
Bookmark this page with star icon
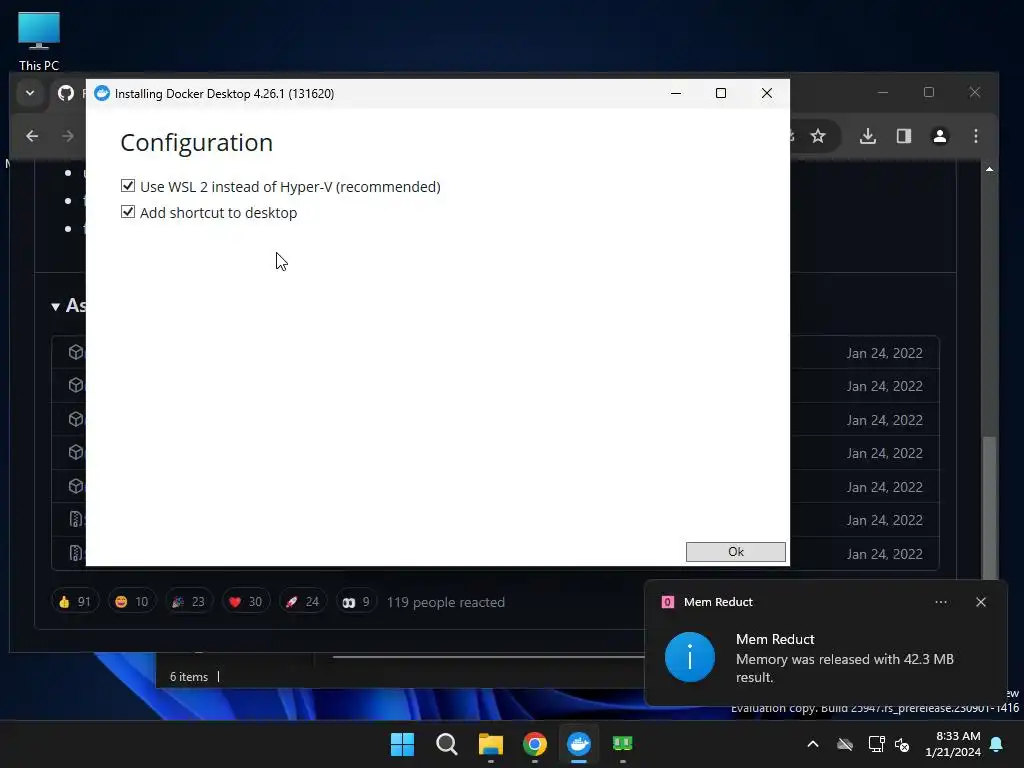[x=818, y=136]
